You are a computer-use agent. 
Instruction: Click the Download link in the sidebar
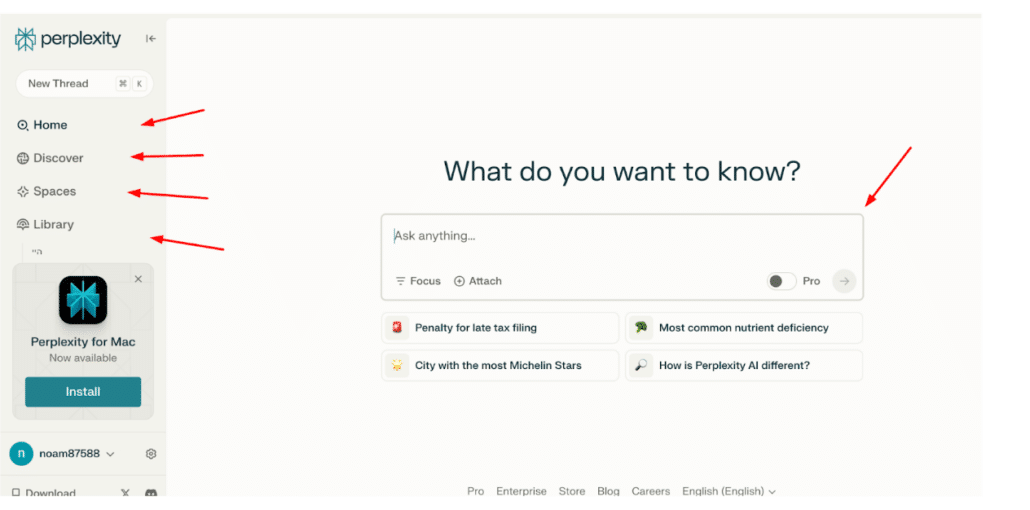(x=43, y=492)
